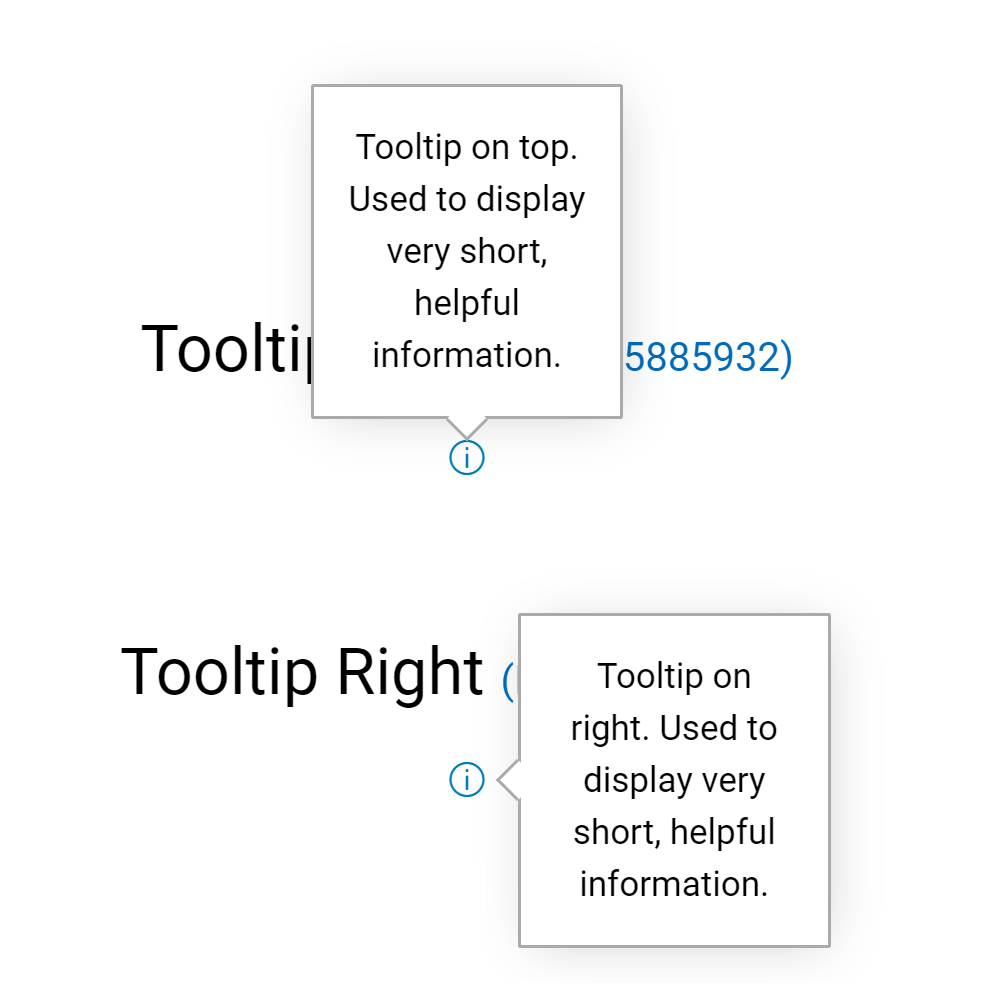Click 'right. Used to' text in right tooltip
The height and width of the screenshot is (1000, 1000).
point(674,728)
